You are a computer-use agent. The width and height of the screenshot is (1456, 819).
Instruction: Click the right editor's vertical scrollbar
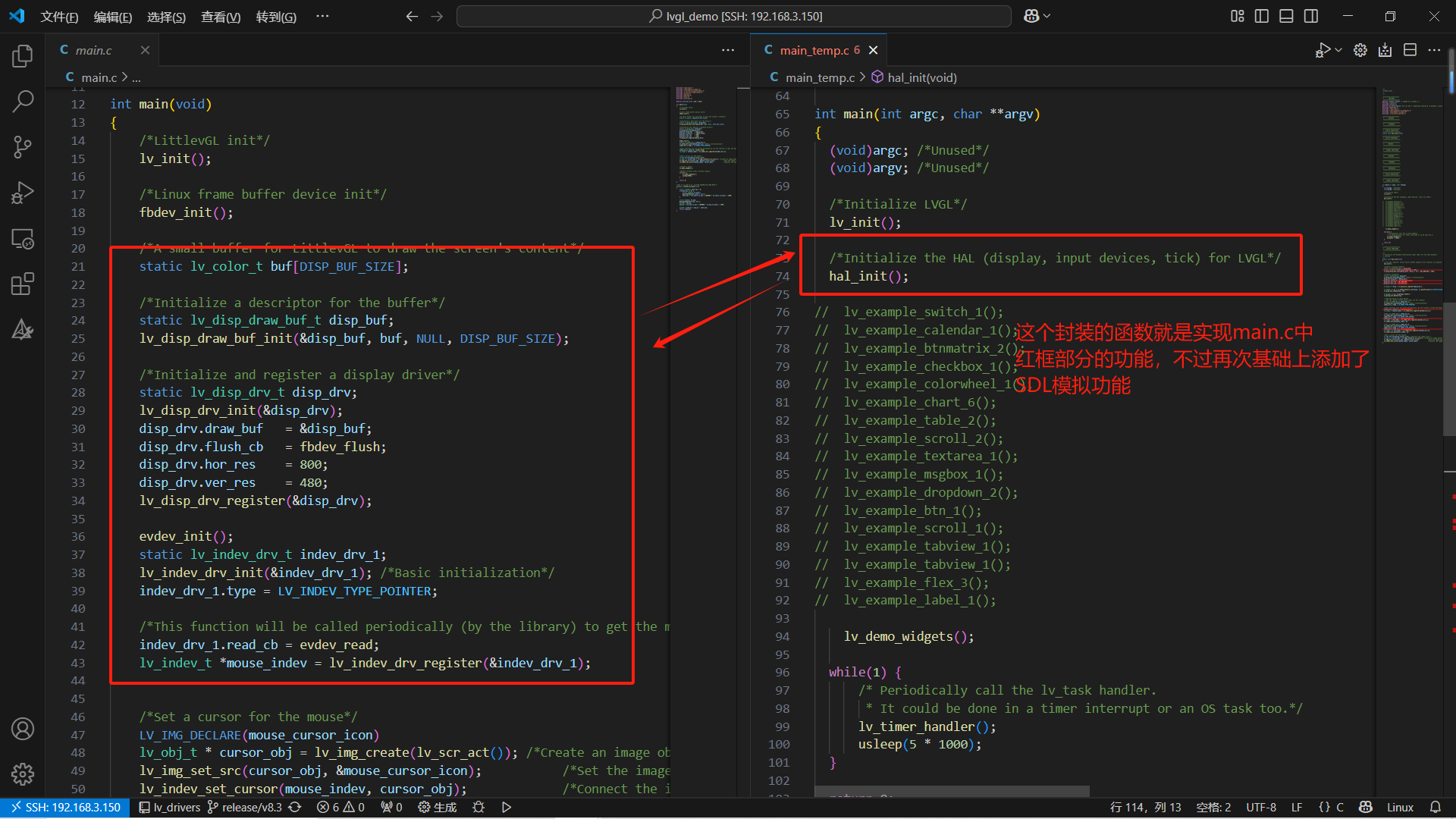point(1449,368)
